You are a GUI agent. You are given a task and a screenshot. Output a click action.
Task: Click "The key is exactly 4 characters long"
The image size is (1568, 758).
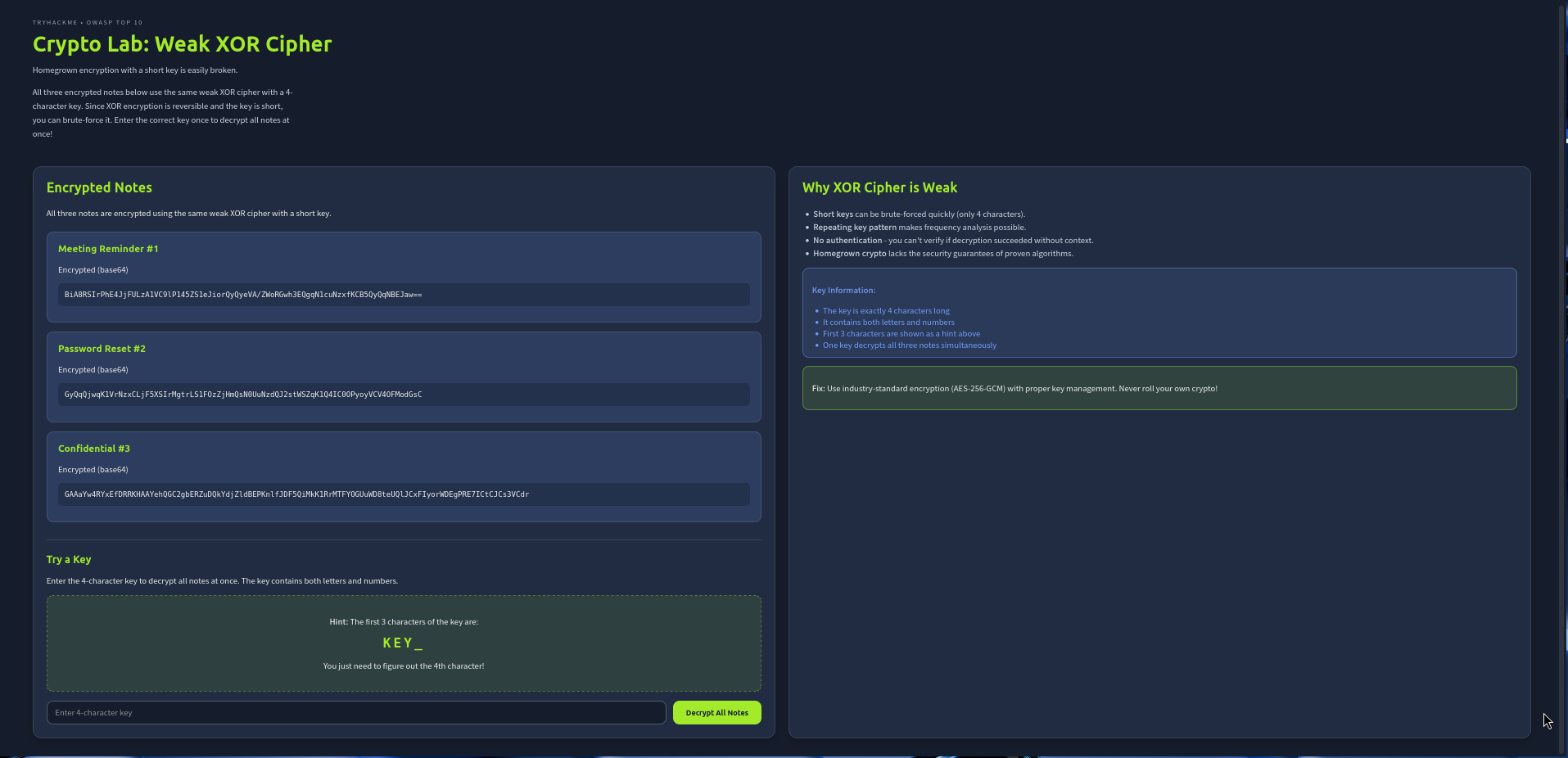pos(886,311)
